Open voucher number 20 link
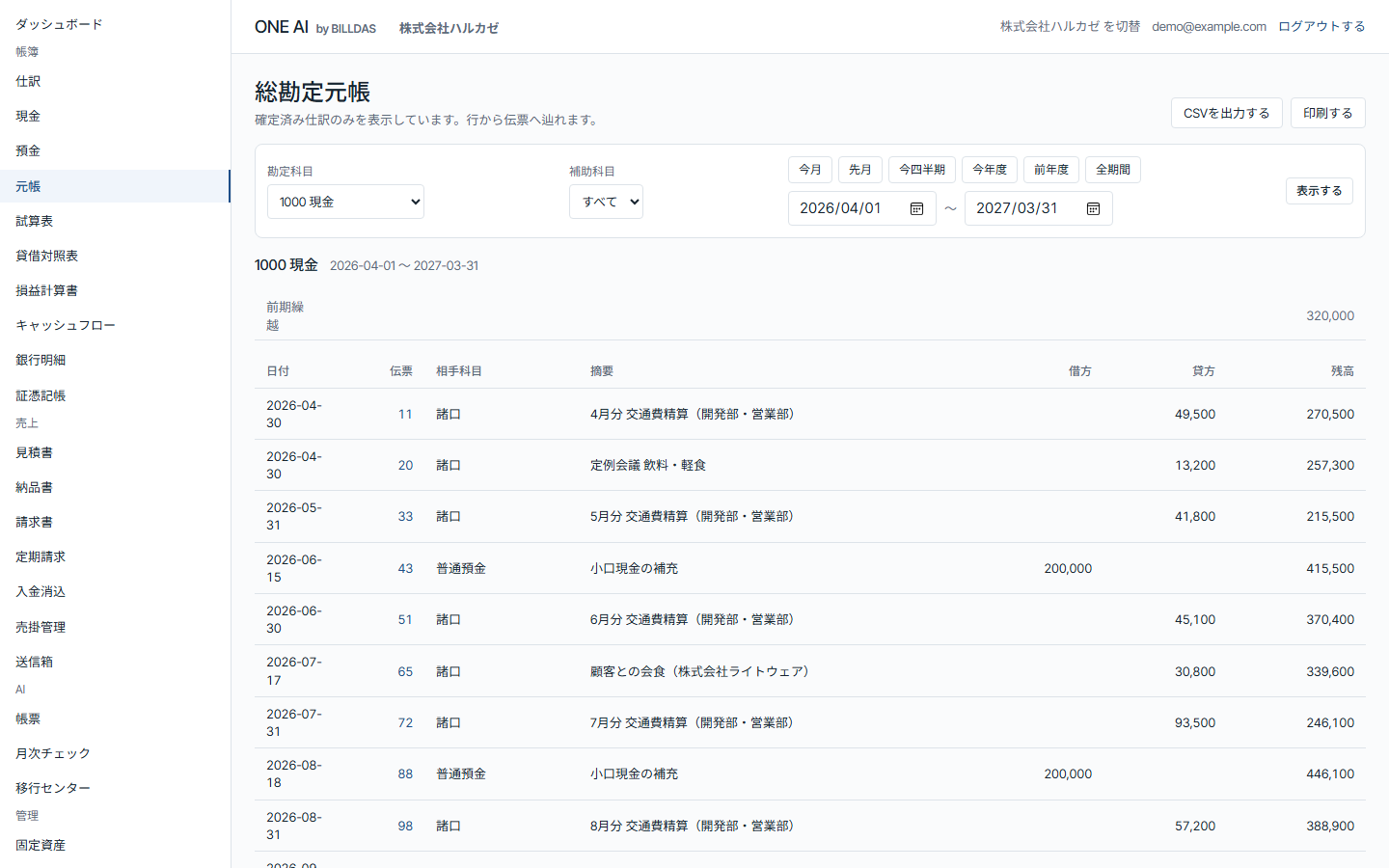 (x=405, y=465)
